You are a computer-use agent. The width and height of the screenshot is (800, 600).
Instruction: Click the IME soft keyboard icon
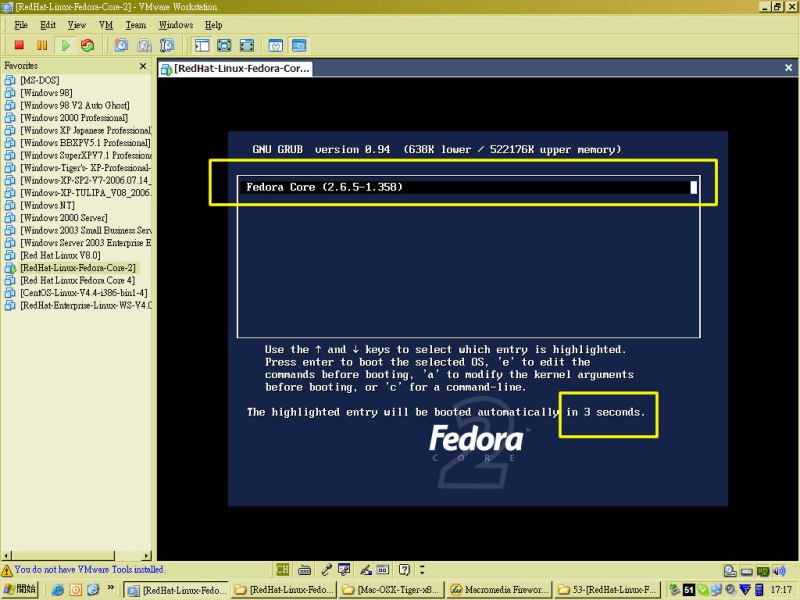[x=305, y=569]
